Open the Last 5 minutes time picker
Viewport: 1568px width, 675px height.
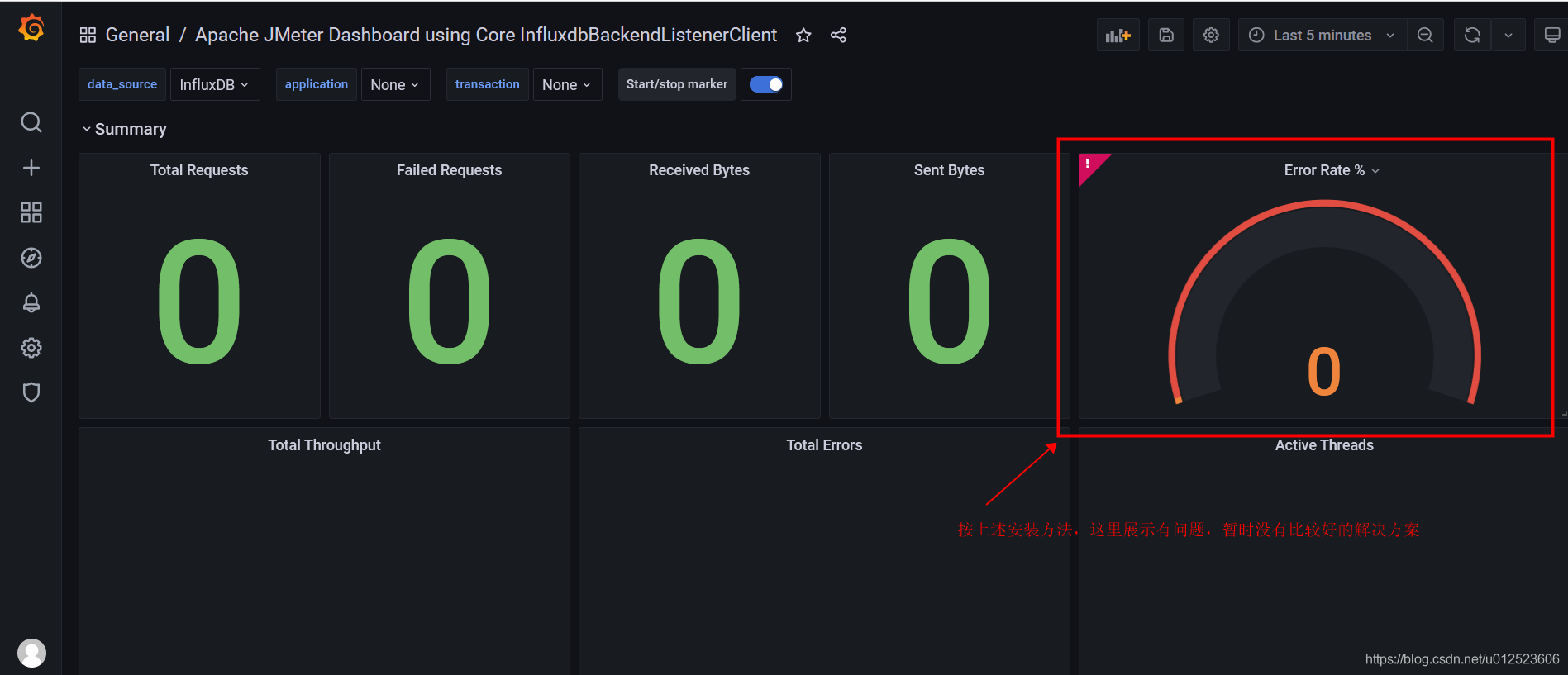coord(1323,35)
